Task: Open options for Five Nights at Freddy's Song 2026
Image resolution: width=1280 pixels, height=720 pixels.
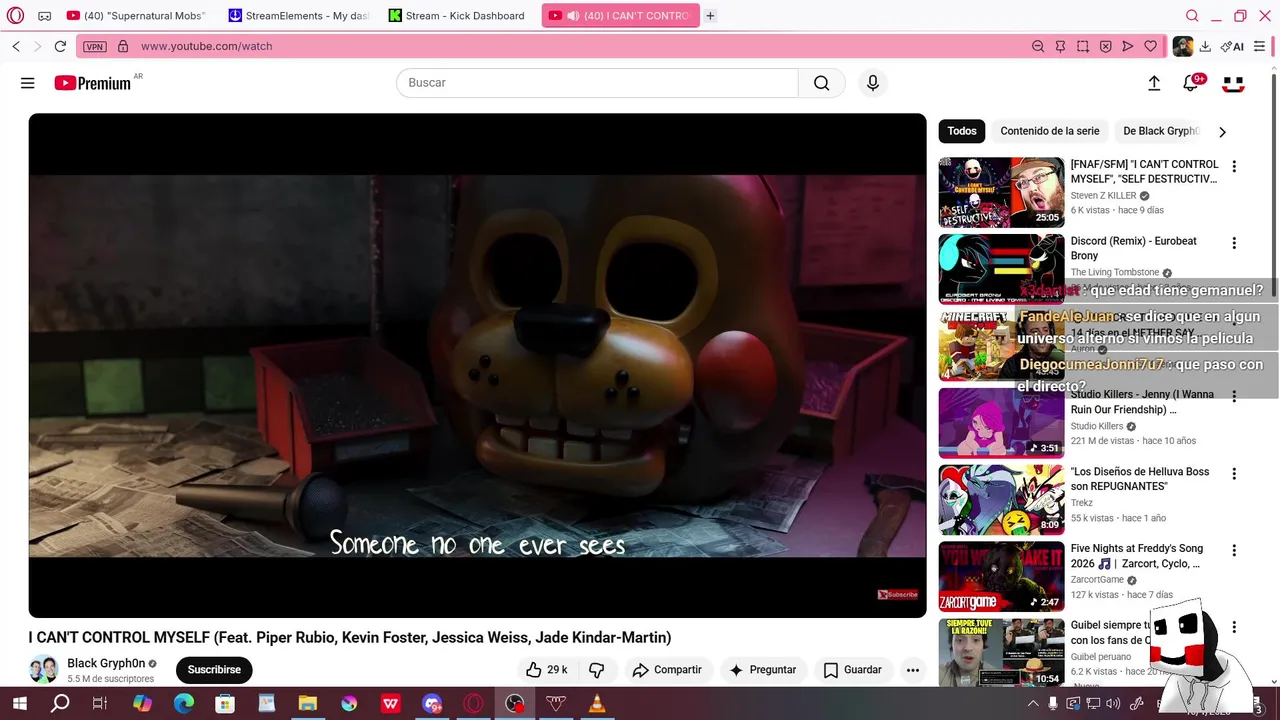Action: pos(1234,550)
